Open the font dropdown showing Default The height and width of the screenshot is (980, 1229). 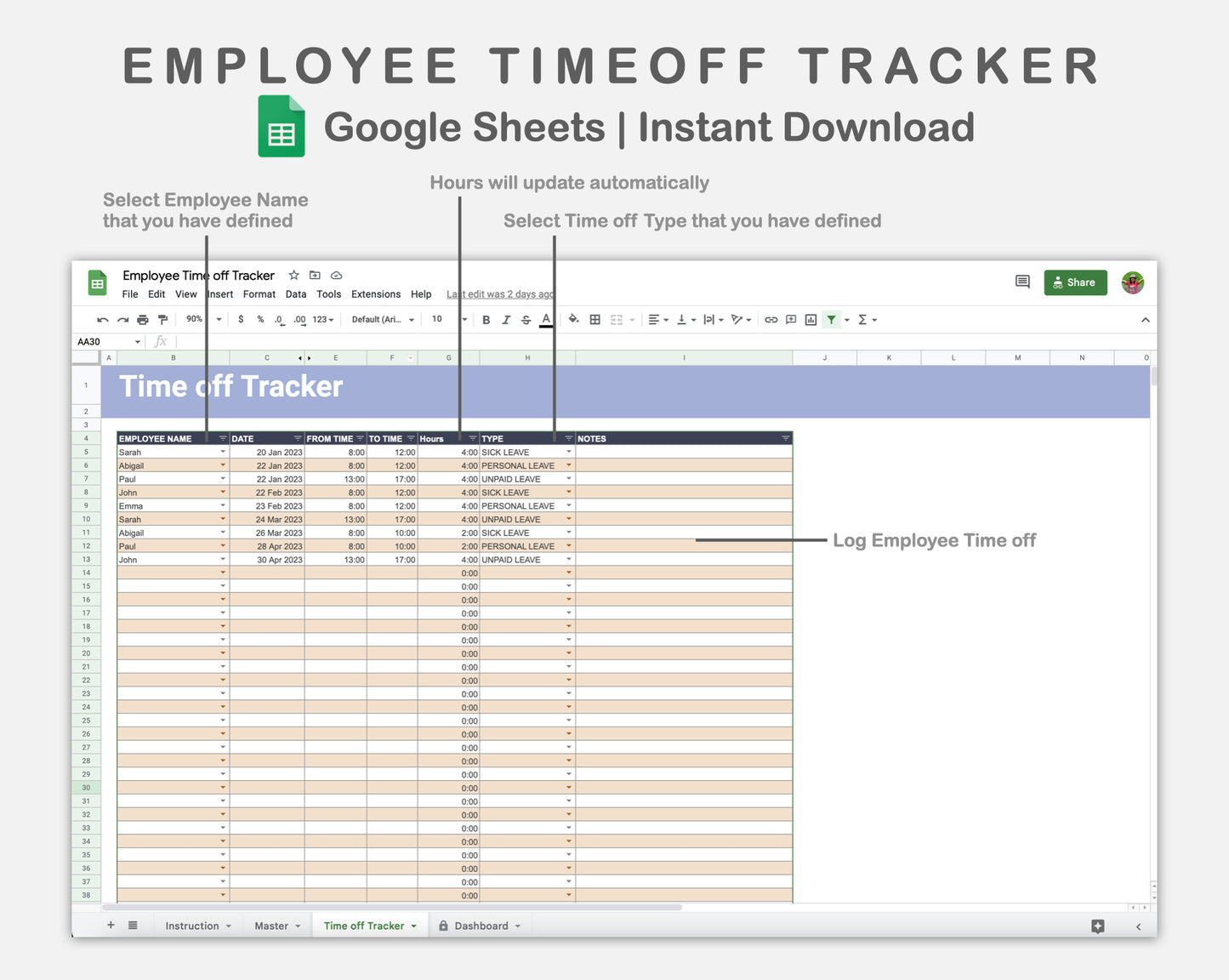(380, 319)
